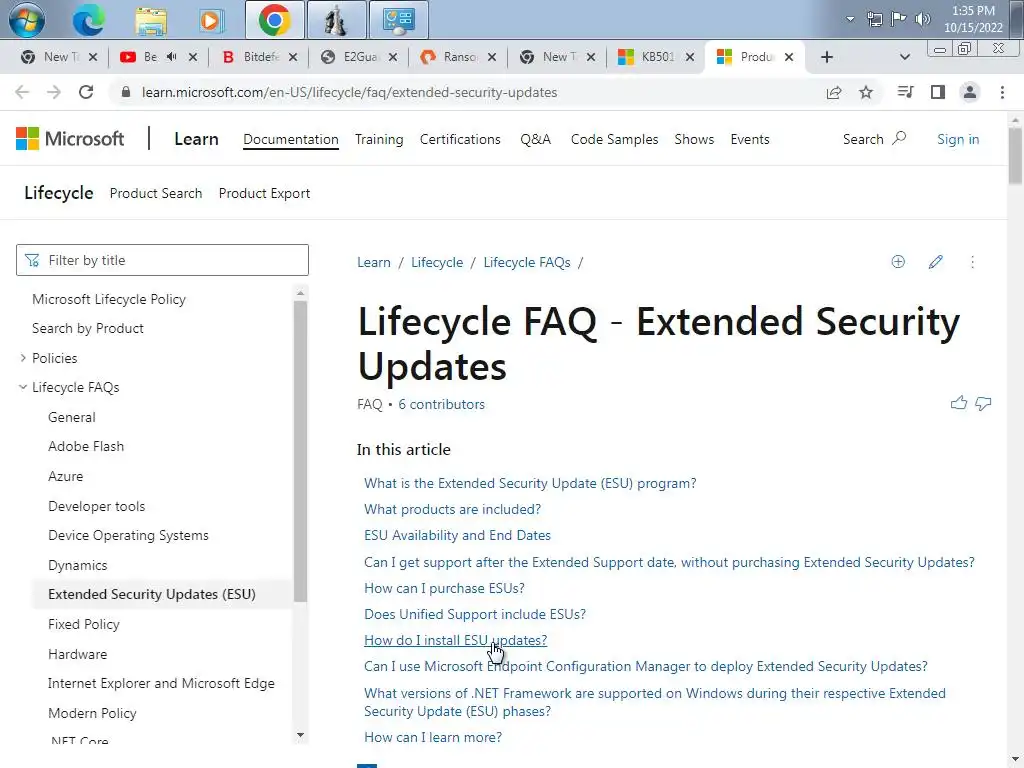
Task: Open 'What products are included?' link
Action: point(452,509)
